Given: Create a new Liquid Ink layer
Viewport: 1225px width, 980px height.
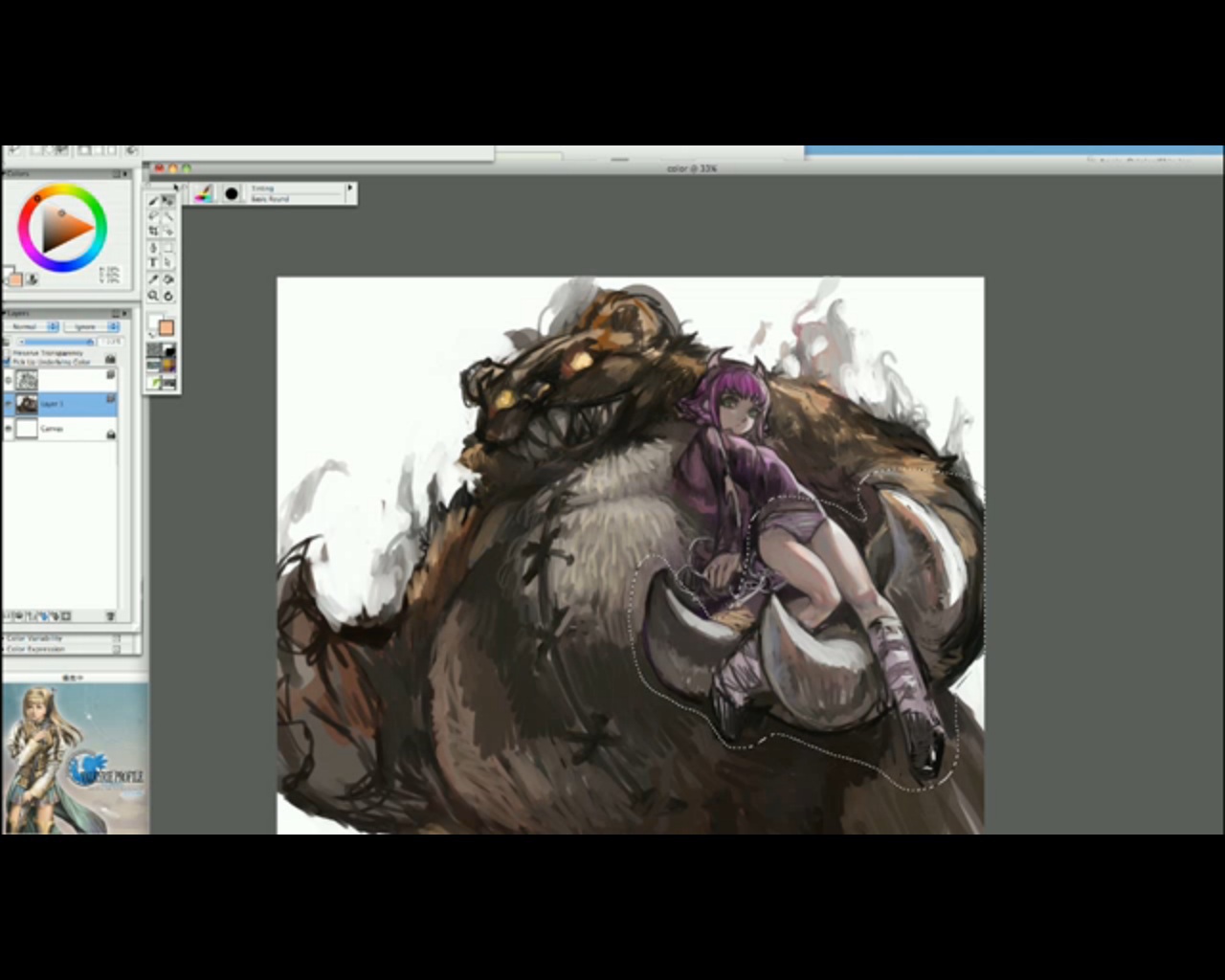Looking at the screenshot, I should [x=55, y=615].
